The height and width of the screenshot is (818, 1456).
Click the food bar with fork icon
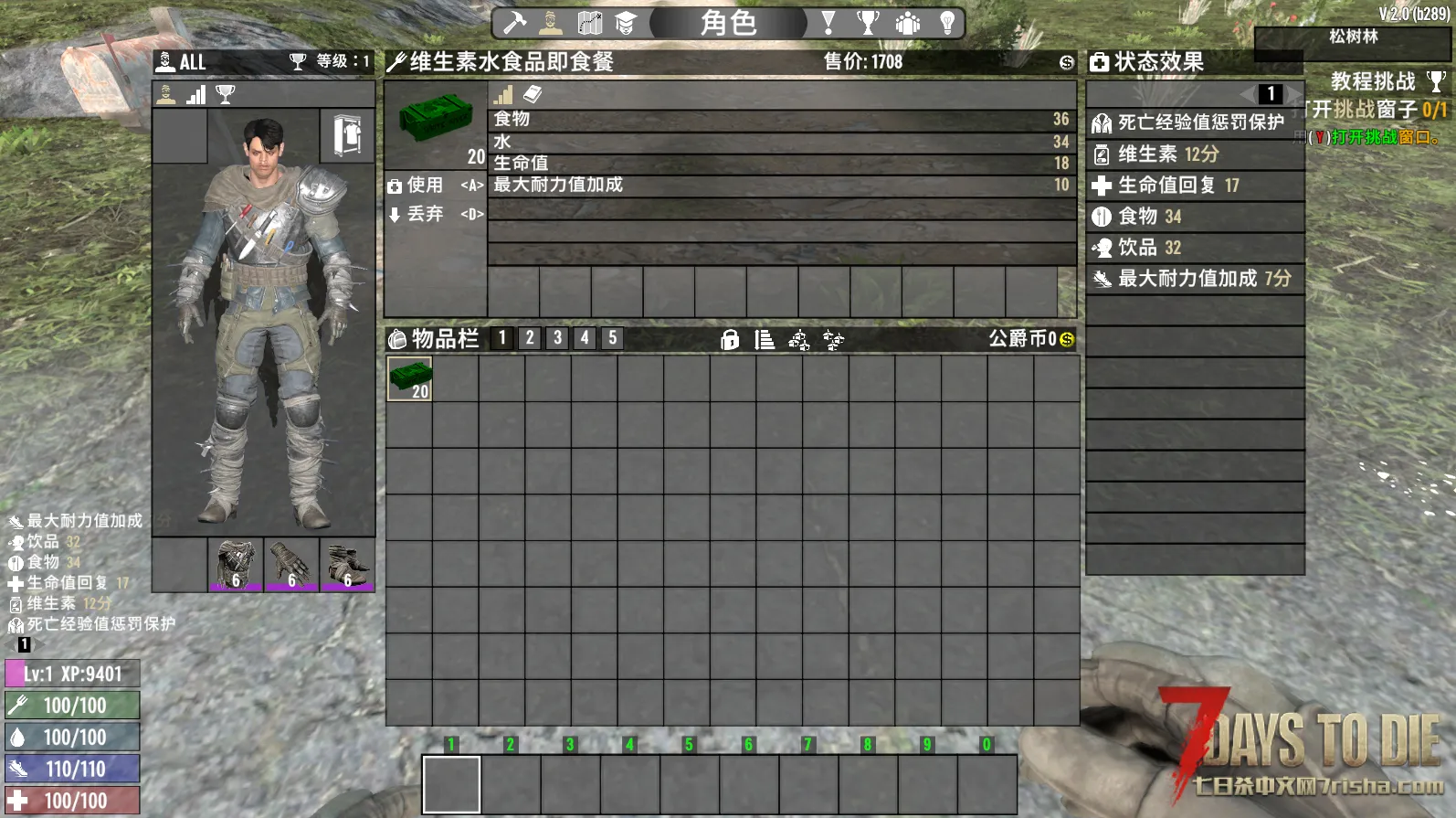pyautogui.click(x=72, y=706)
